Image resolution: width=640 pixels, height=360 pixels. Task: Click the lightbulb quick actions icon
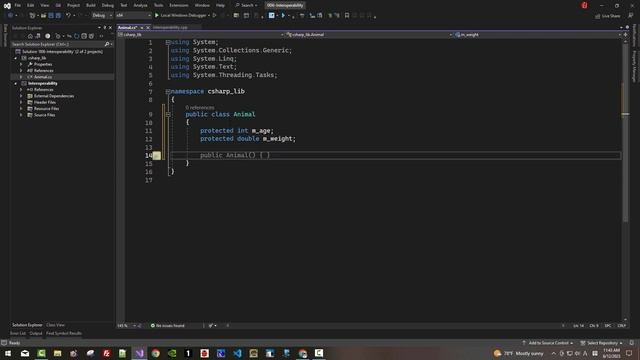(157, 156)
